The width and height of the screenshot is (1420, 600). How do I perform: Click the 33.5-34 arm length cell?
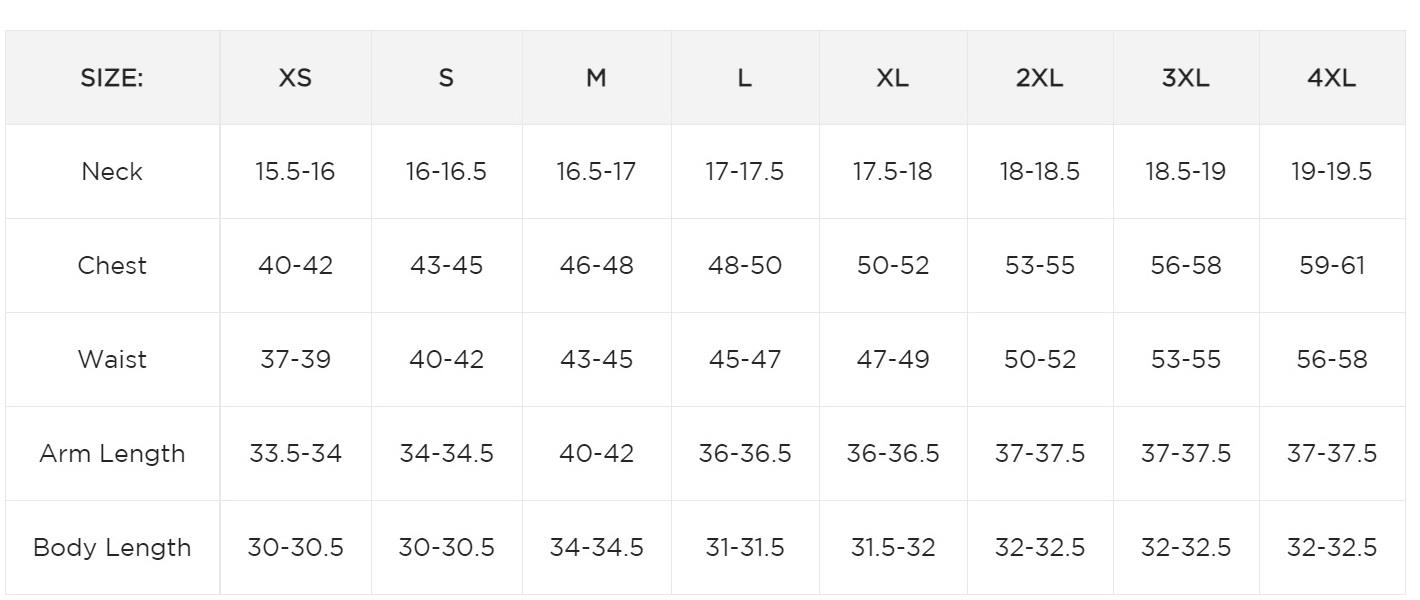295,454
